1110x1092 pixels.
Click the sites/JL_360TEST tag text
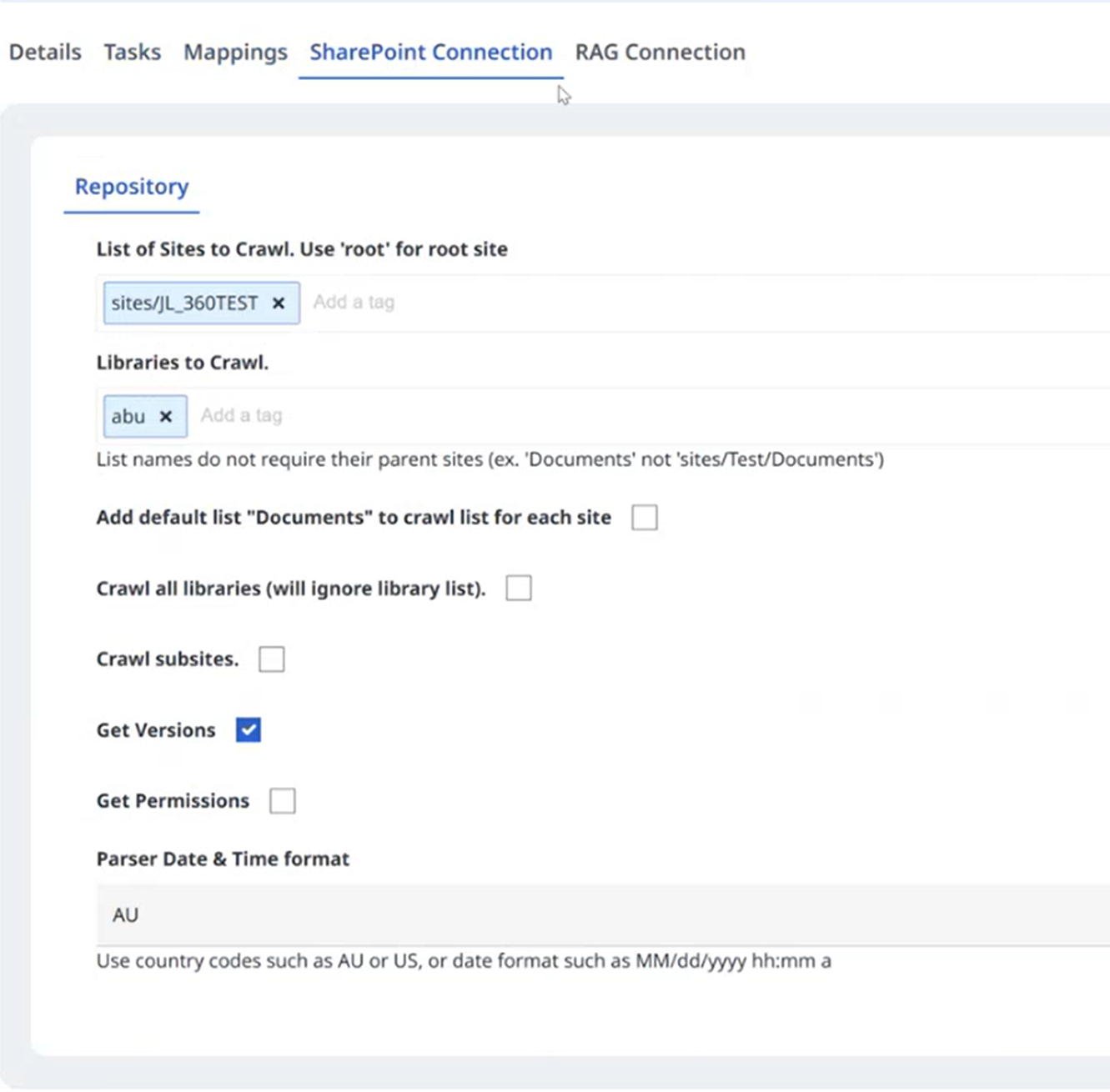point(184,303)
